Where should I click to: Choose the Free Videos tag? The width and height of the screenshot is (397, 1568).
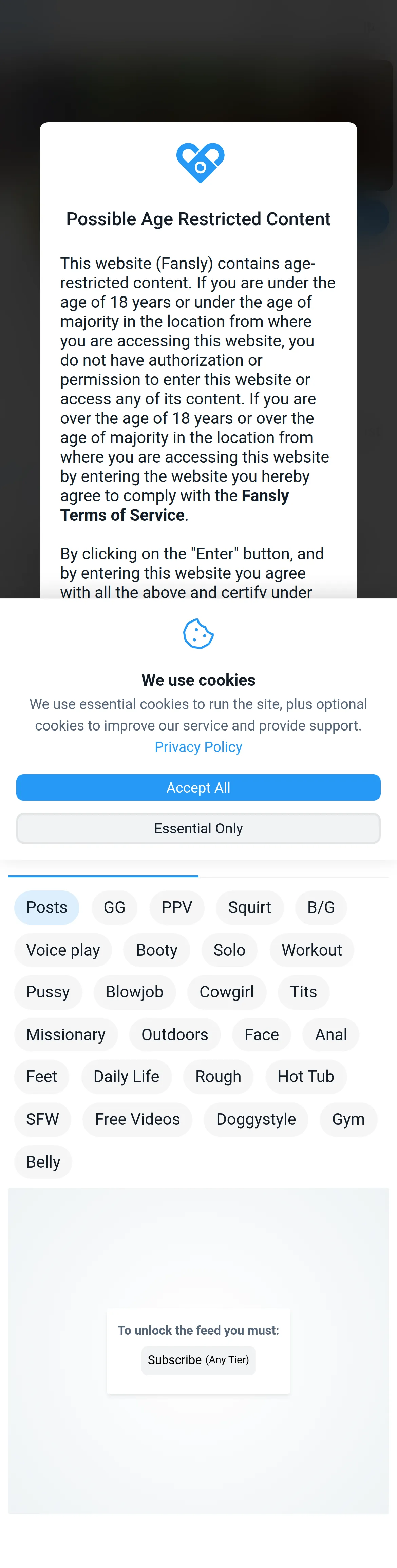point(137,1119)
